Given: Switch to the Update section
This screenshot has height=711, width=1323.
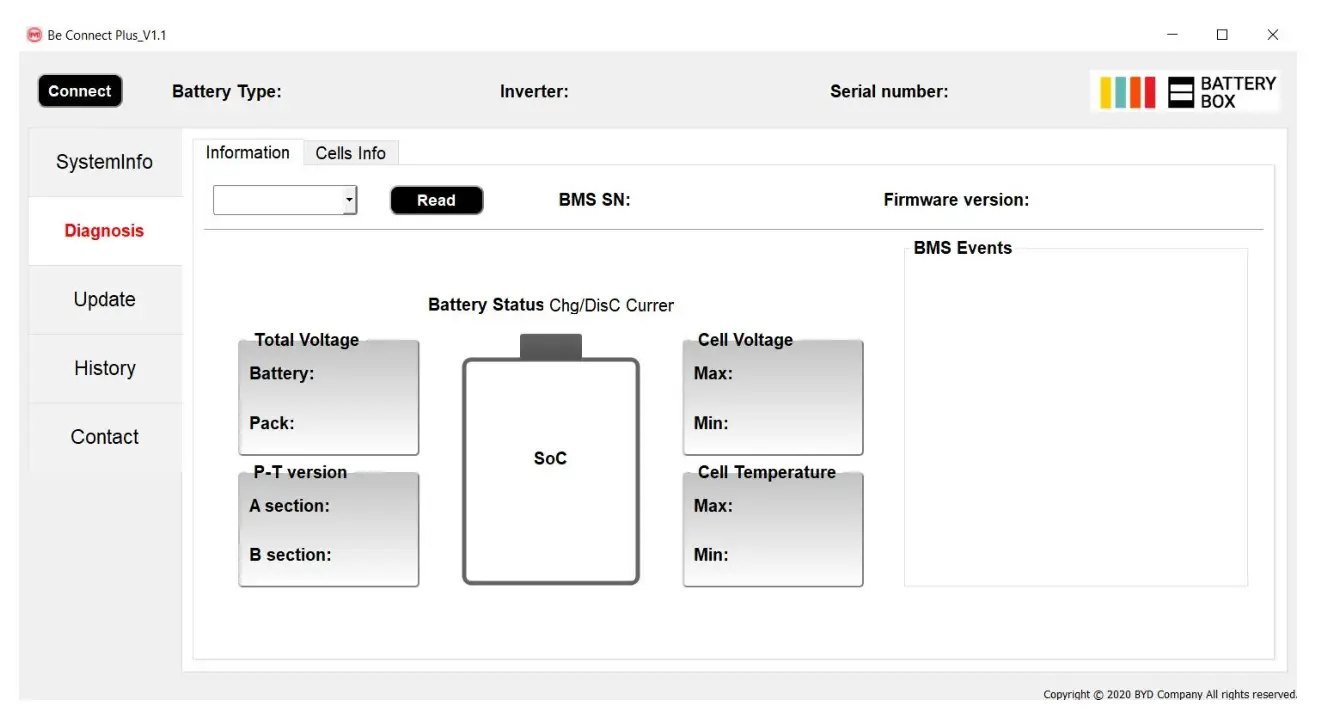Looking at the screenshot, I should tap(104, 299).
